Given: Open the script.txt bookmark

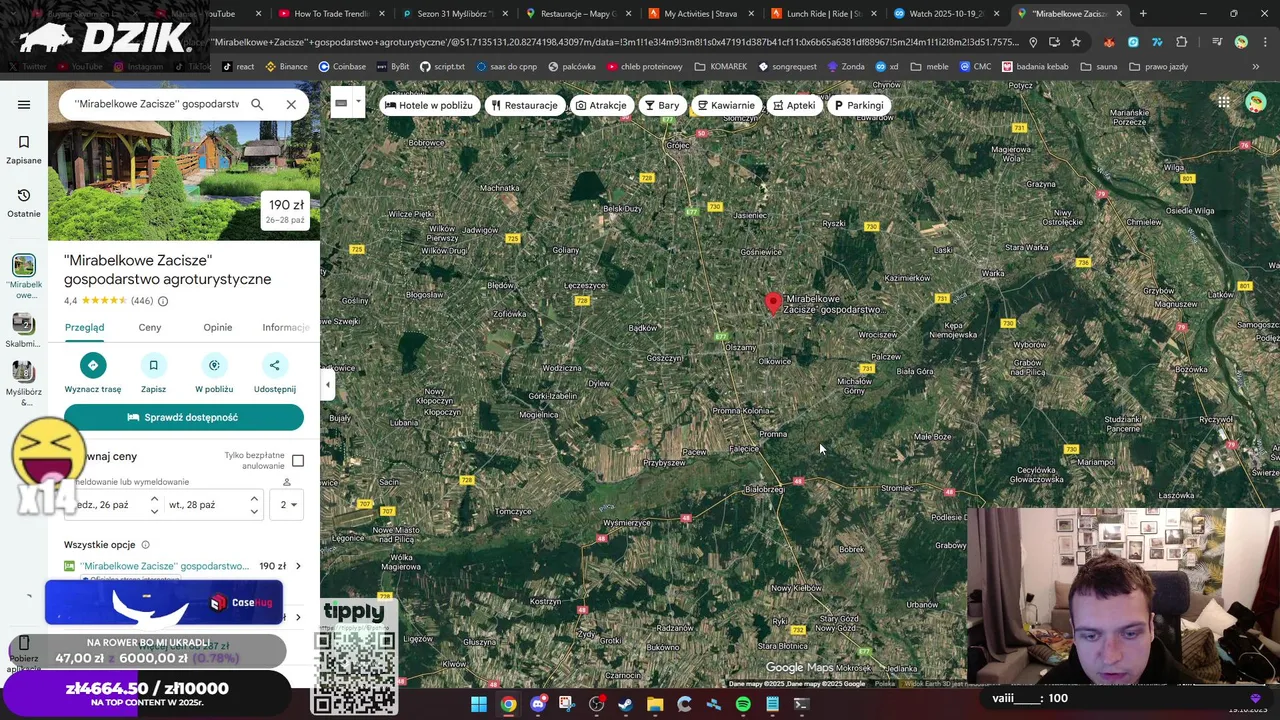Looking at the screenshot, I should pyautogui.click(x=442, y=66).
